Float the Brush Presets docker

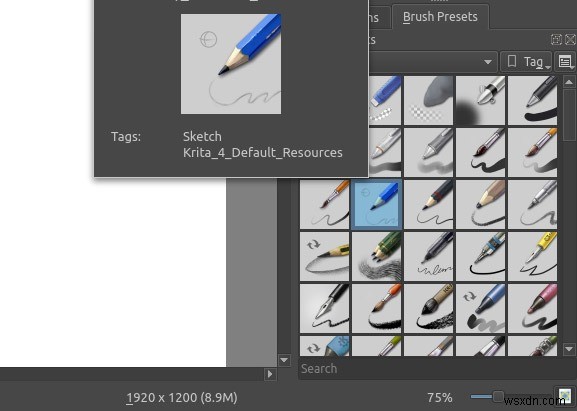click(556, 39)
